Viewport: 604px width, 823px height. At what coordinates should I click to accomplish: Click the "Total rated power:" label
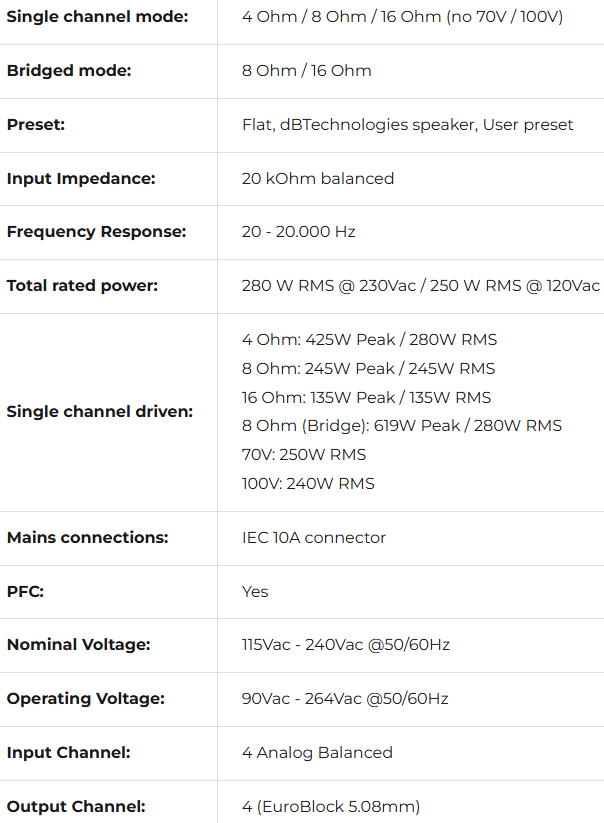coord(82,286)
